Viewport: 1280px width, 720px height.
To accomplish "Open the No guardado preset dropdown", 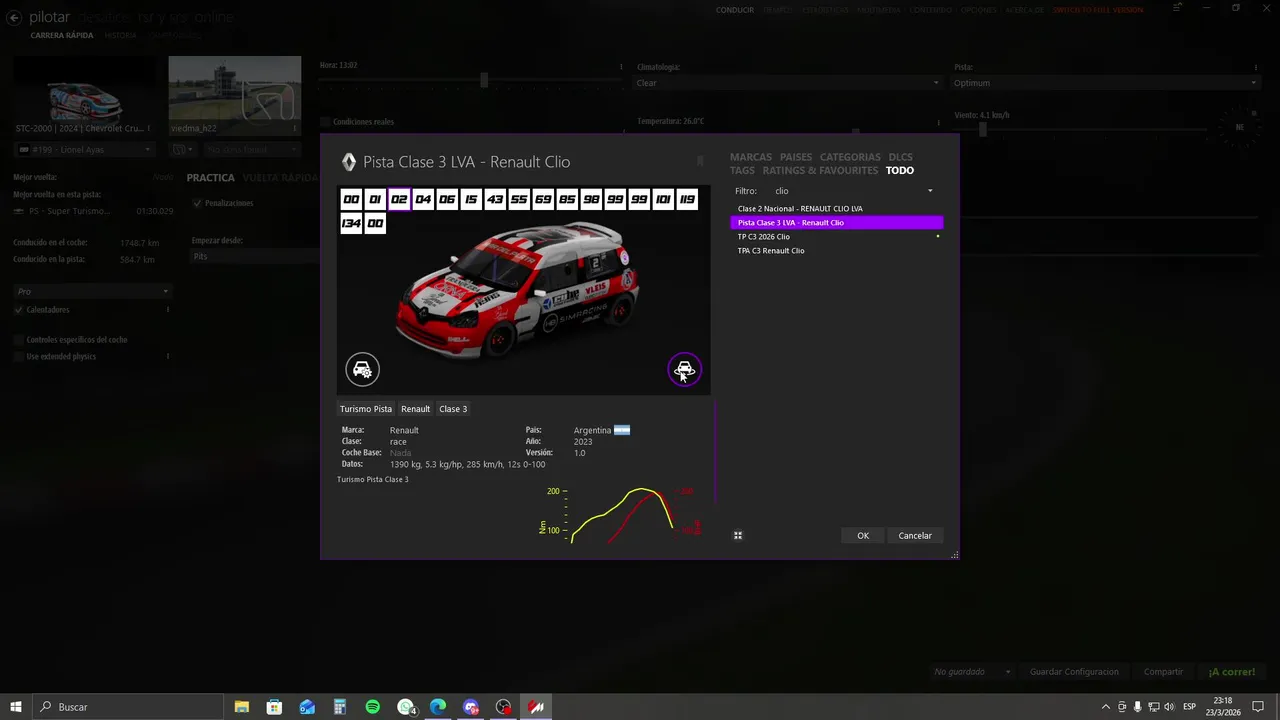I will tap(972, 672).
